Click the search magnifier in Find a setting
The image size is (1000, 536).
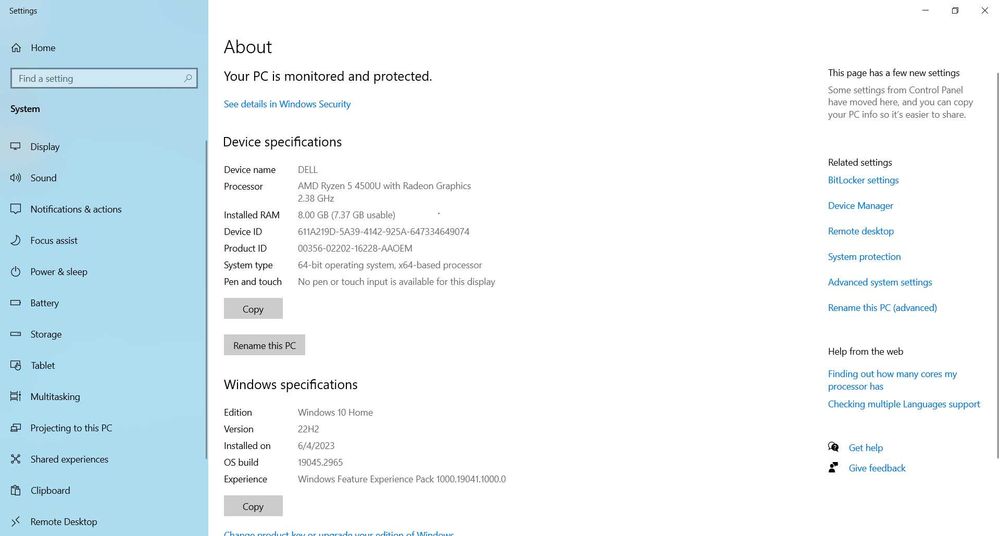click(x=188, y=78)
